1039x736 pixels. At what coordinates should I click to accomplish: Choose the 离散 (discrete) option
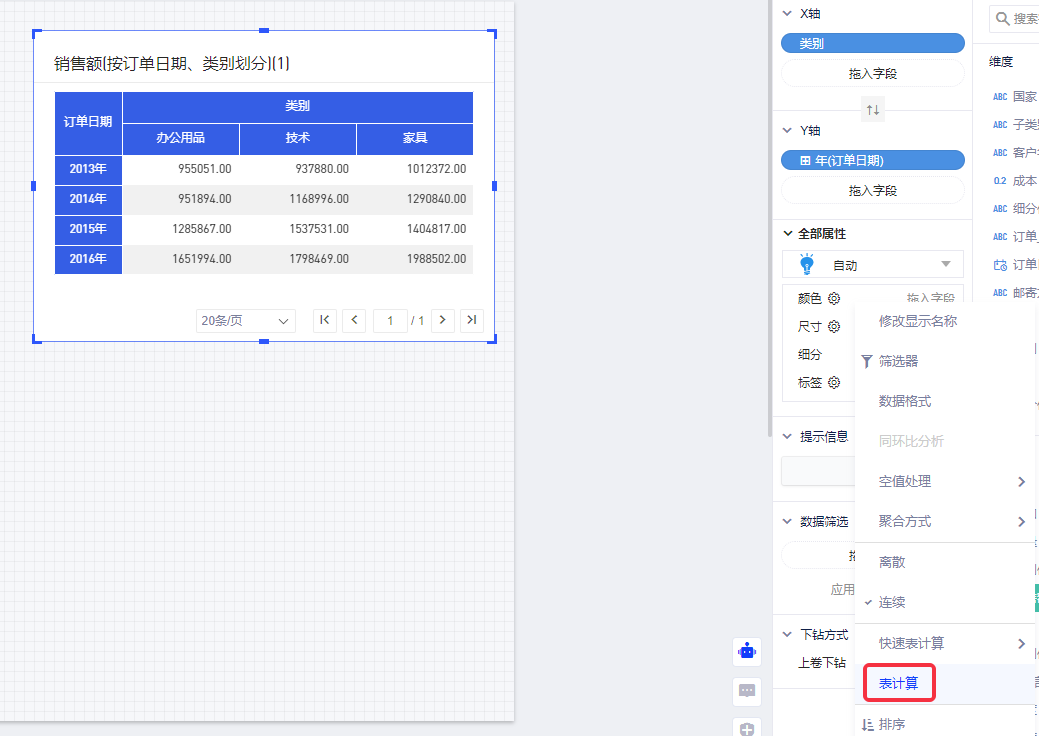[x=892, y=562]
